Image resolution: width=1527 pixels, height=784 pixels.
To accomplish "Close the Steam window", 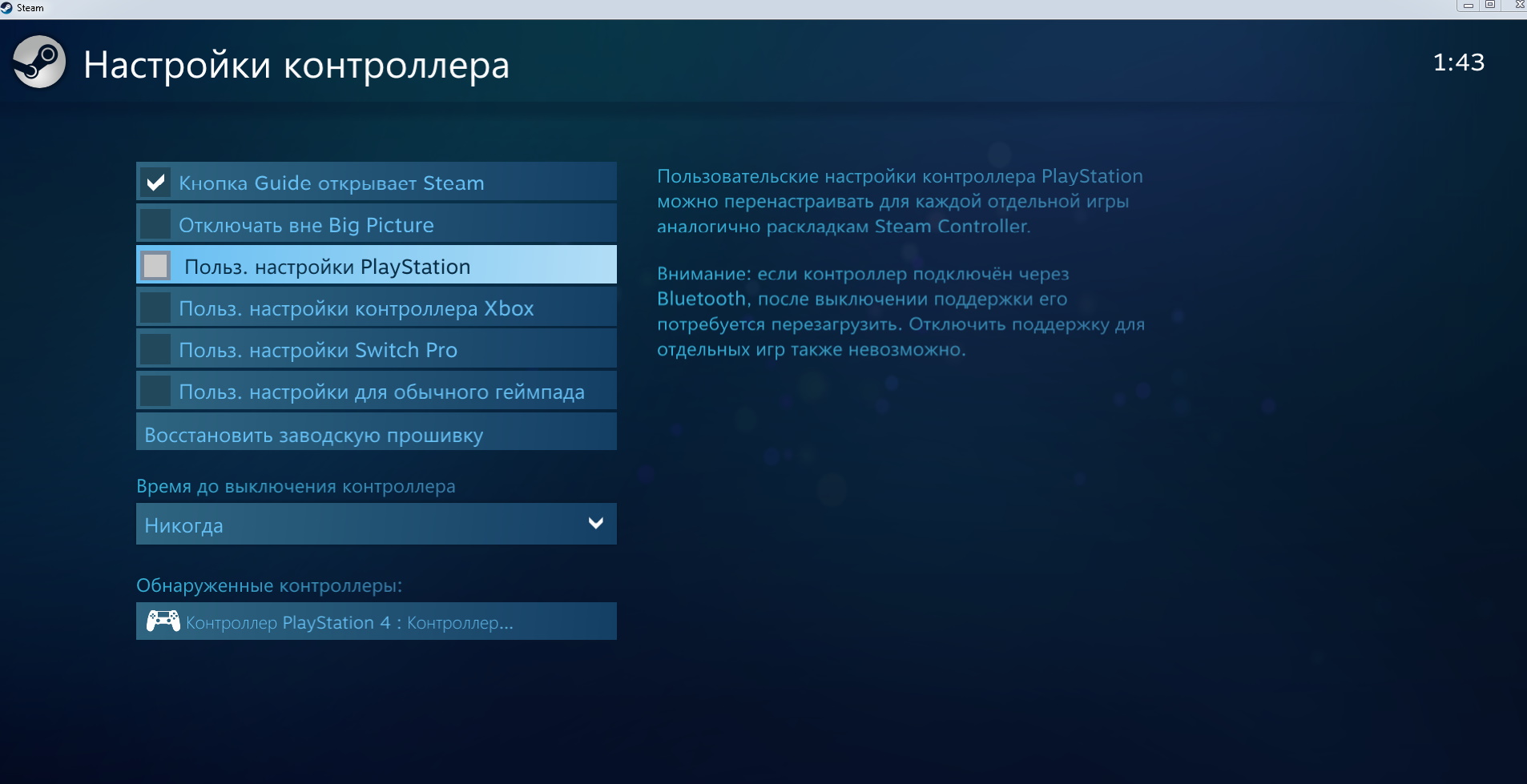I will [1515, 5].
